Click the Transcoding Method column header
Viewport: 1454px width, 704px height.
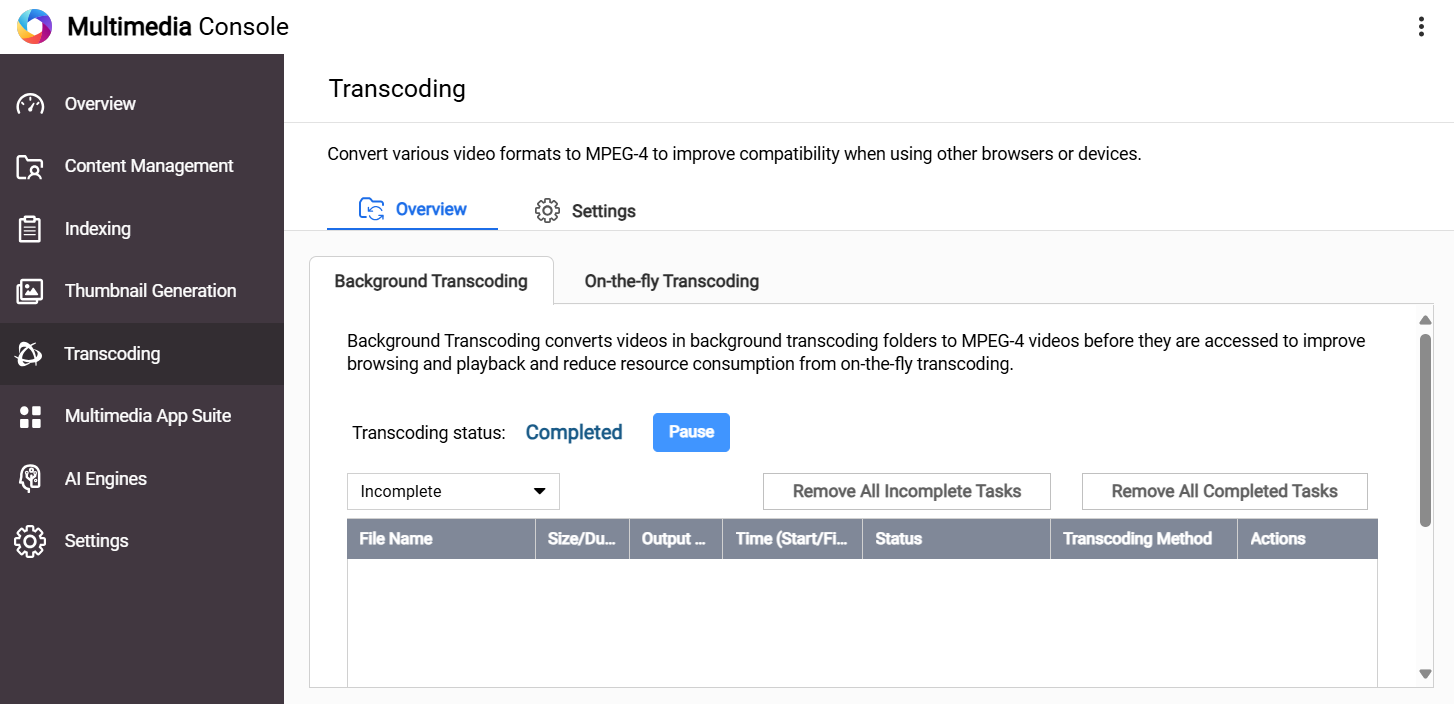coord(1137,539)
